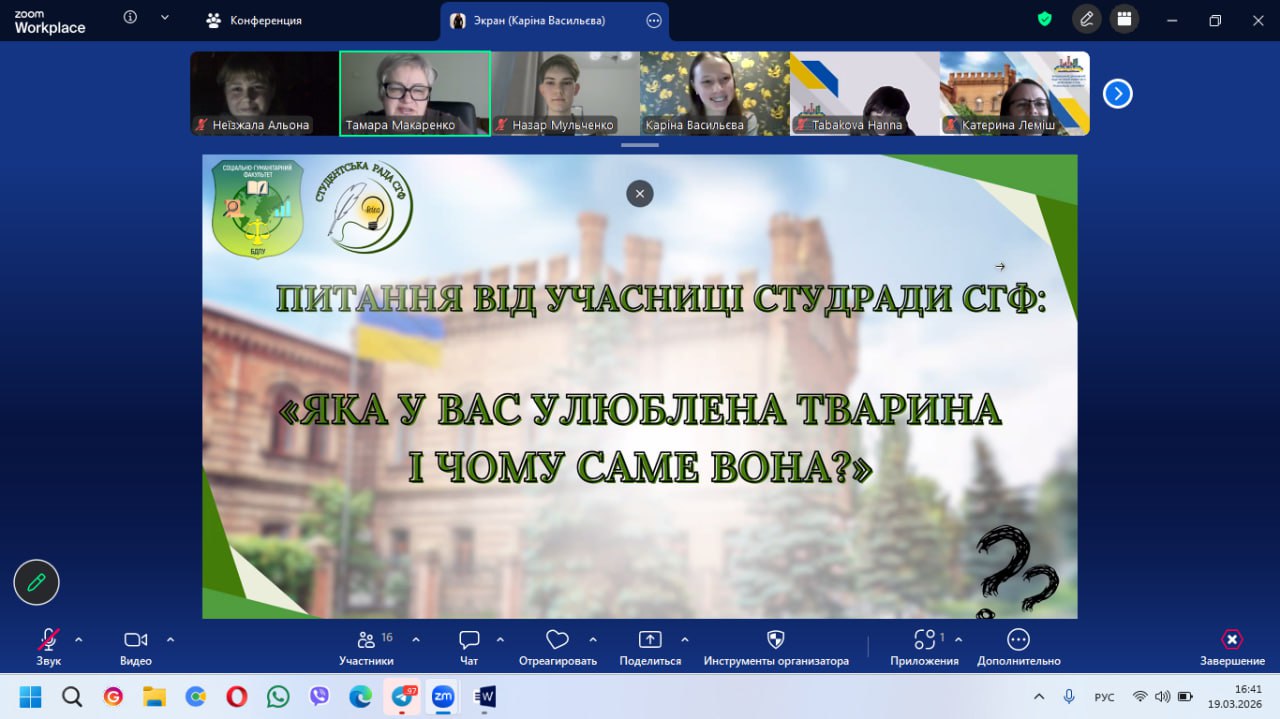The width and height of the screenshot is (1280, 719).
Task: Open Инструменты организатора shield icon
Action: (x=775, y=640)
